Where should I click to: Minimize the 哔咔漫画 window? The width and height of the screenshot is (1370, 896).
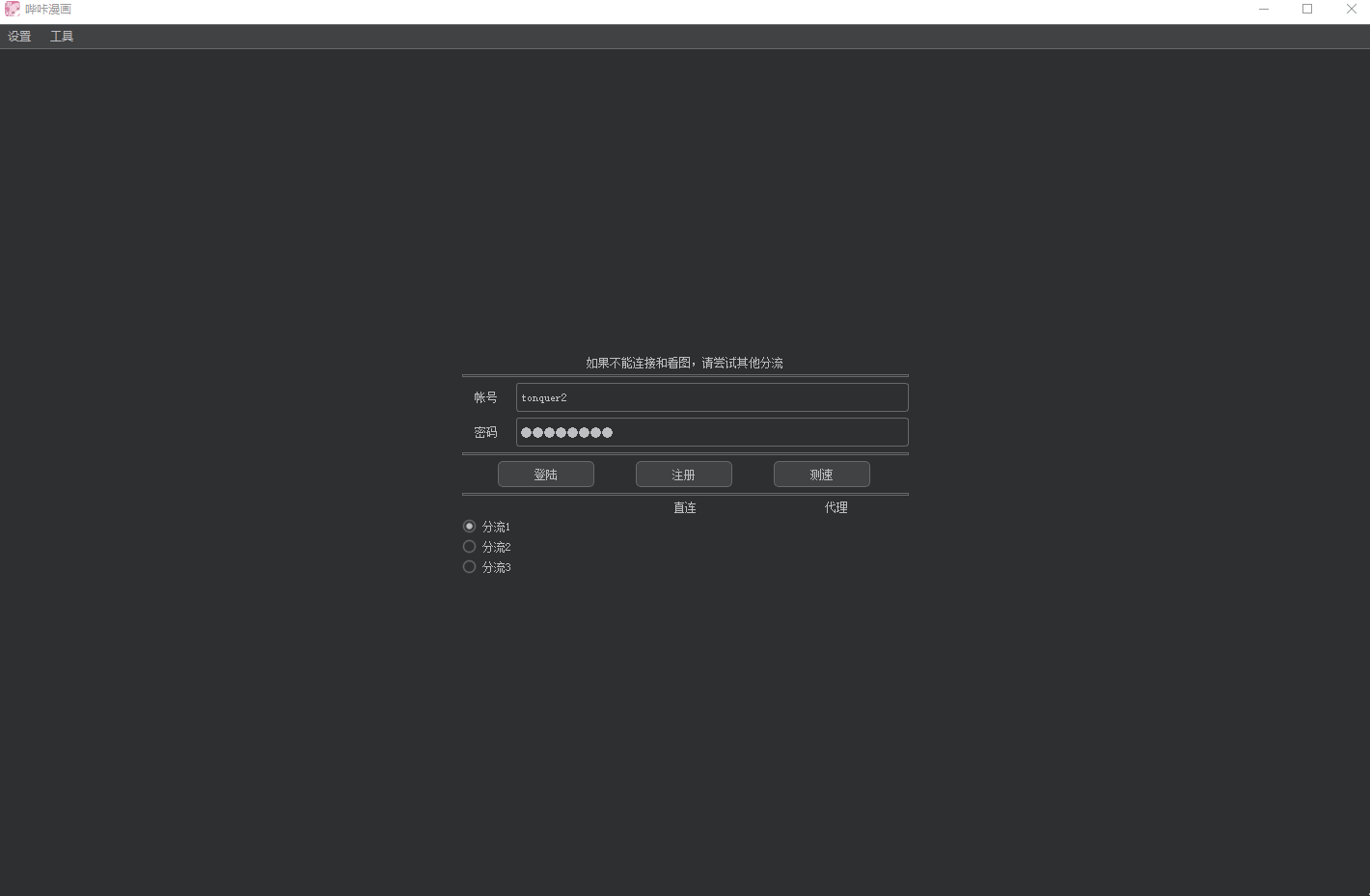(1264, 9)
